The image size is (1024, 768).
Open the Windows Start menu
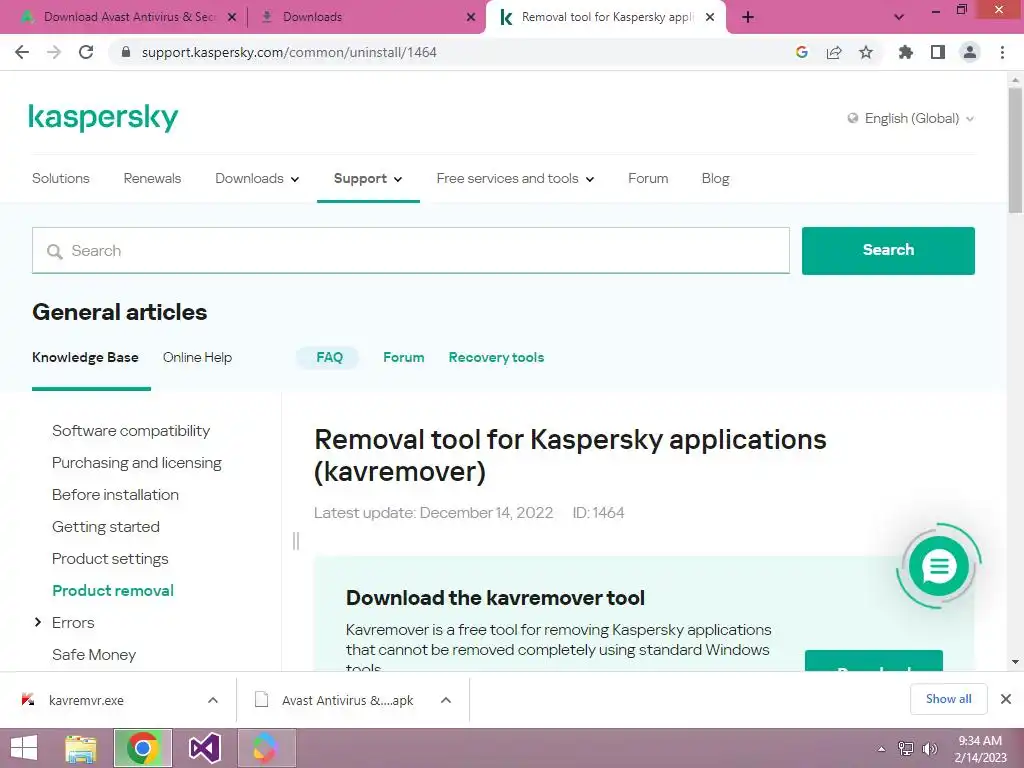pos(24,748)
